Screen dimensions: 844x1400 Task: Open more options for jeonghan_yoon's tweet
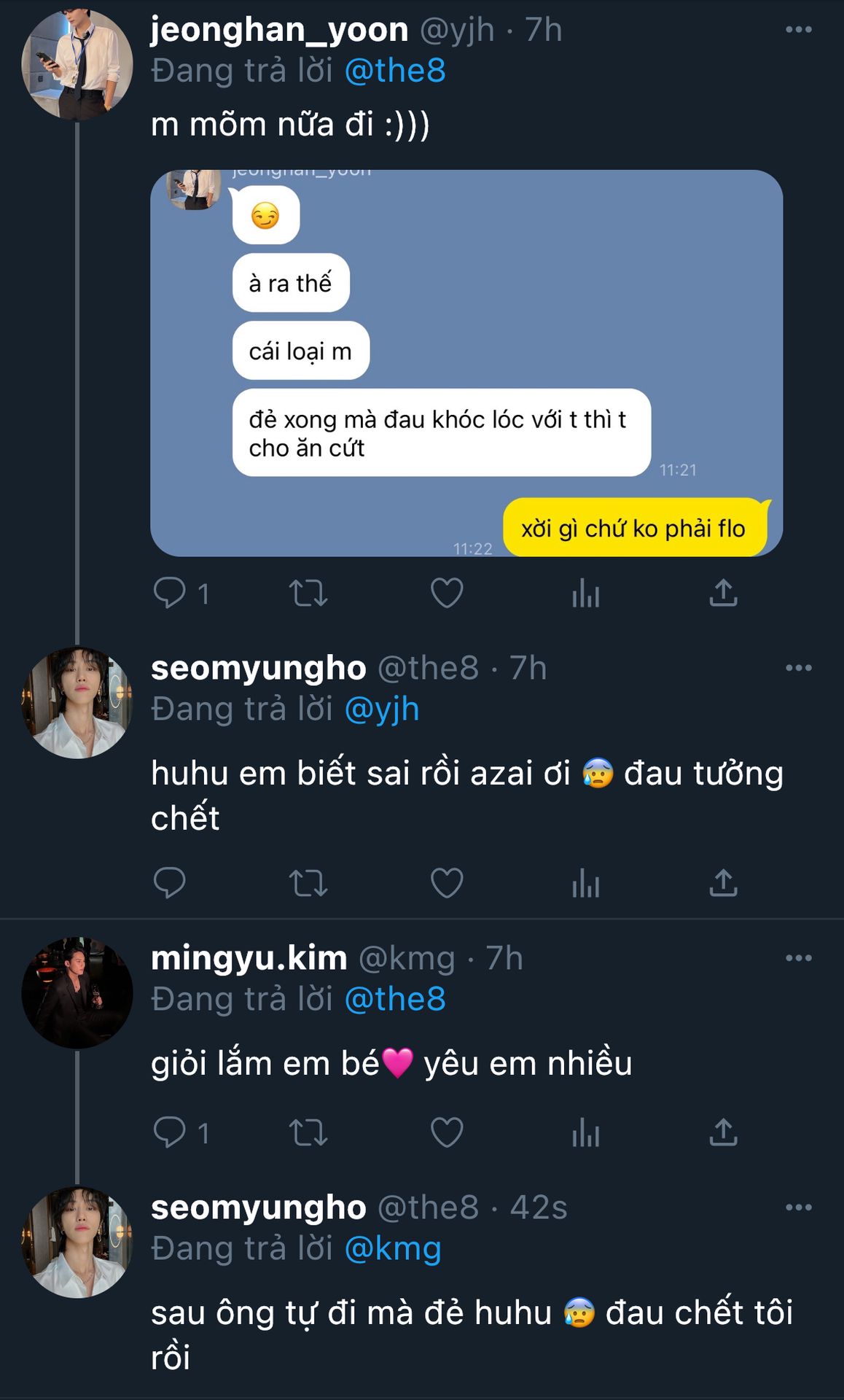tap(798, 30)
